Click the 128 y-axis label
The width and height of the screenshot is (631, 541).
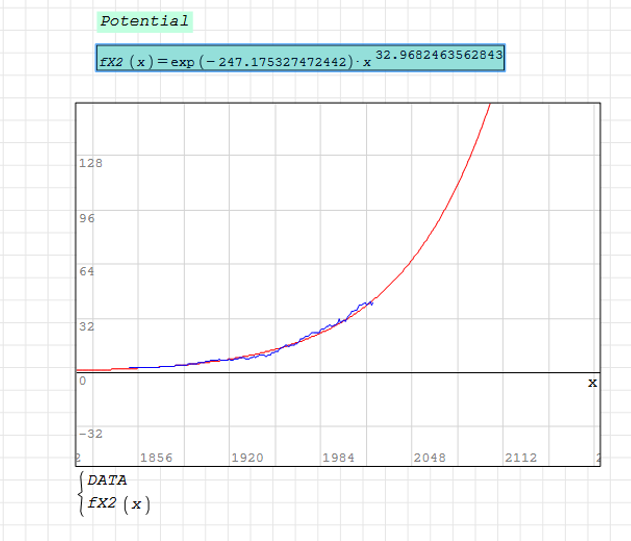point(91,162)
